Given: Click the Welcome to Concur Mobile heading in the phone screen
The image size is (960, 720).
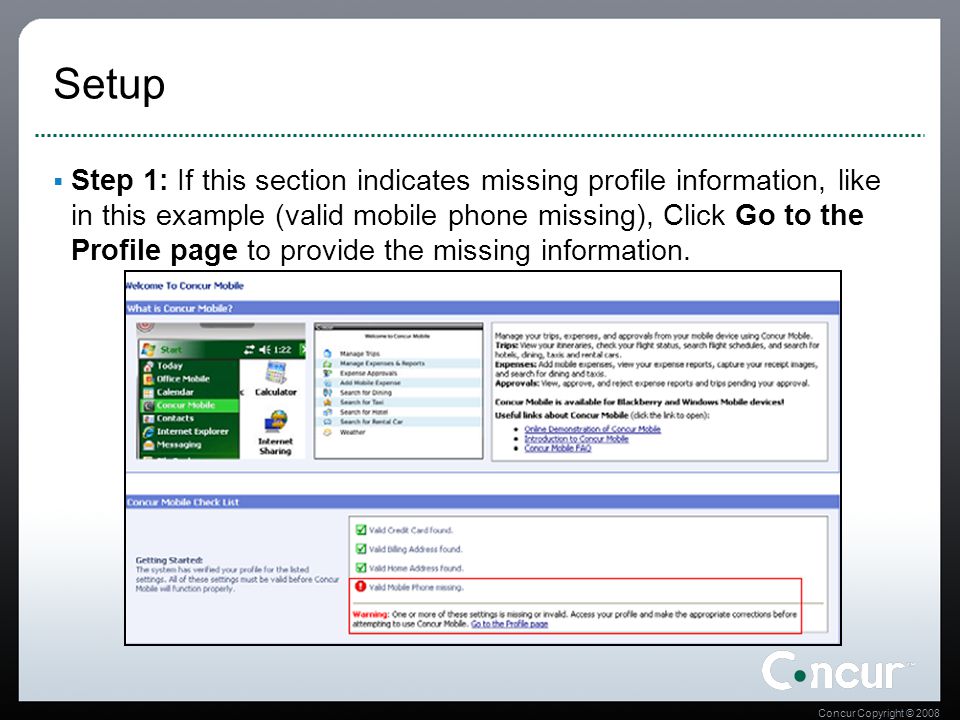Looking at the screenshot, I should point(397,336).
